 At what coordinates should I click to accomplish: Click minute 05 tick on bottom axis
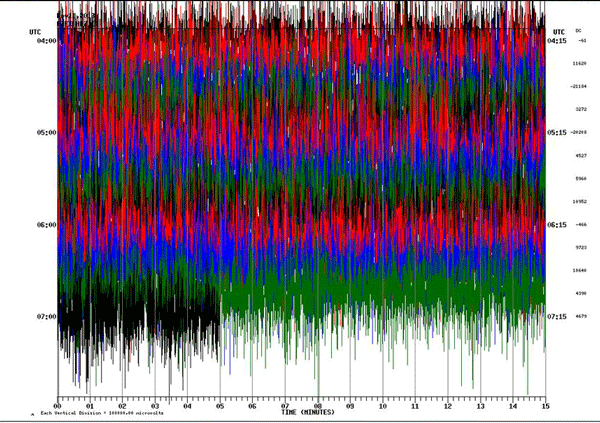220,406
